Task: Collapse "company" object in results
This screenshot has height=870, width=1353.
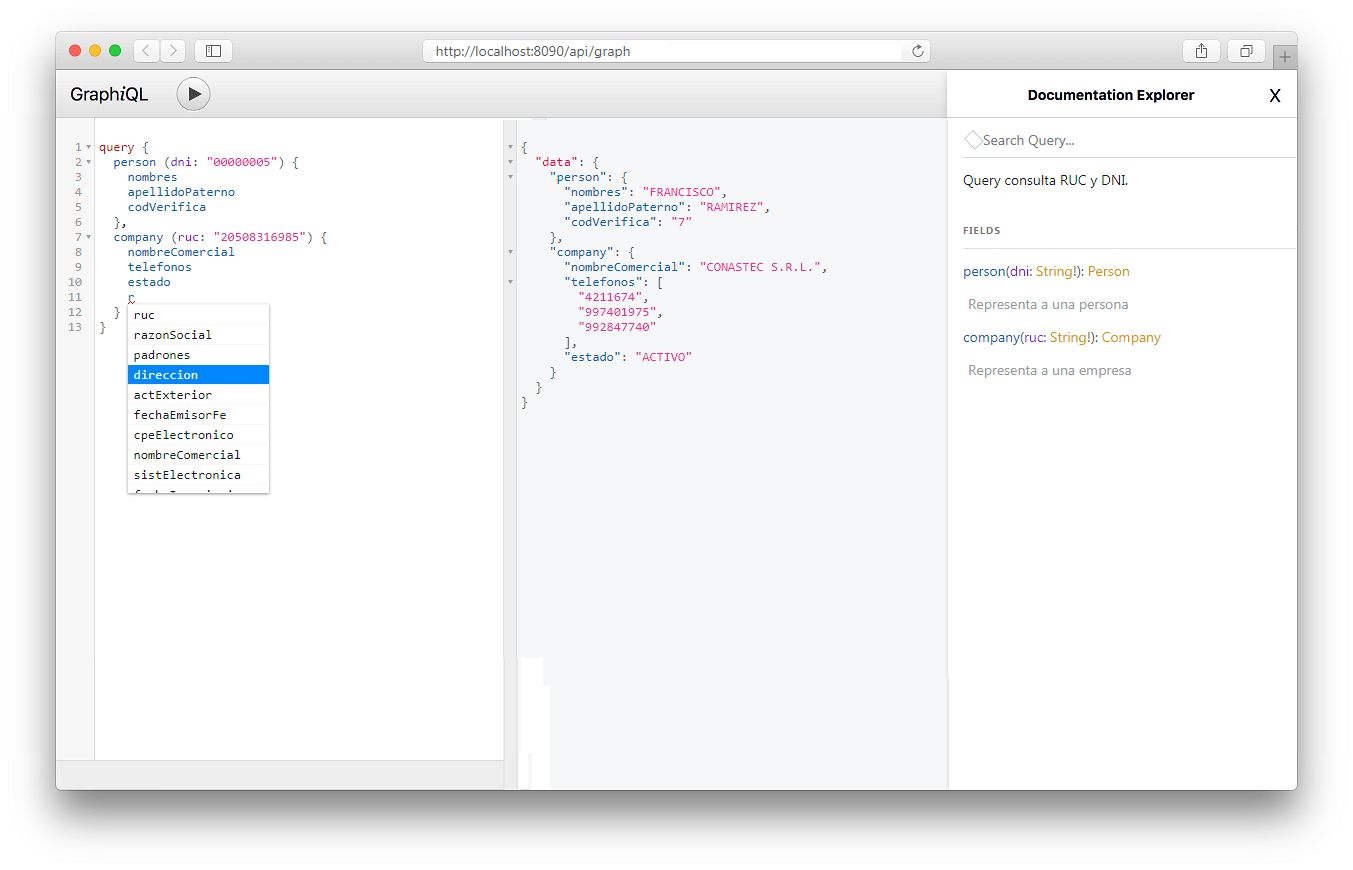Action: [511, 252]
